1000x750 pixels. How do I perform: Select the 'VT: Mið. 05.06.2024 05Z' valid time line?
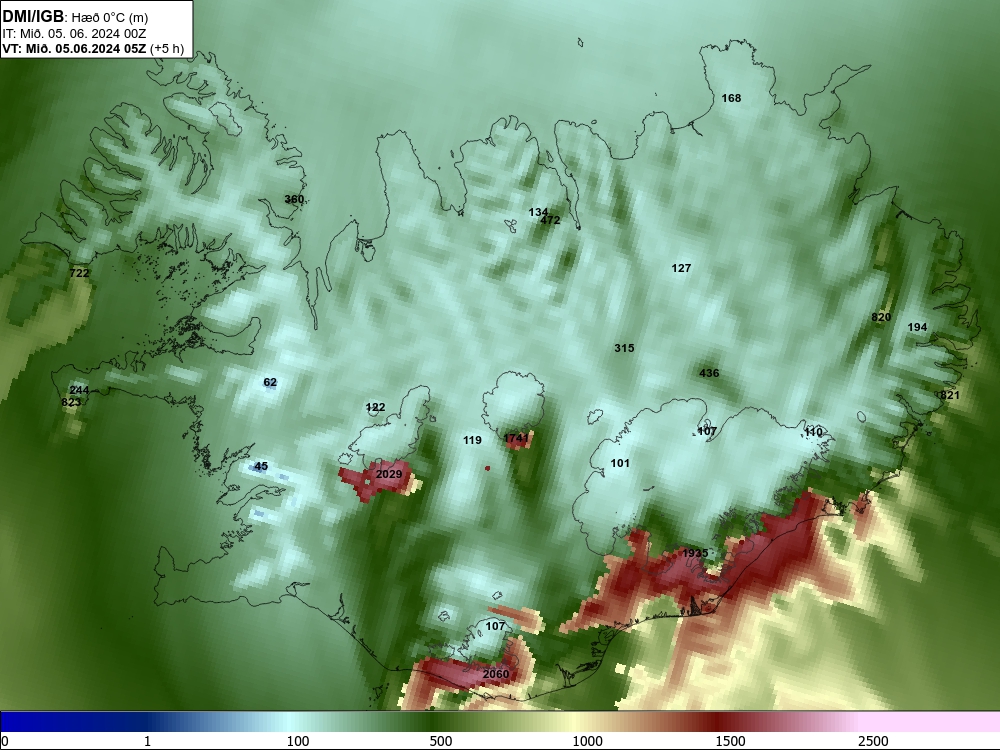pyautogui.click(x=74, y=48)
